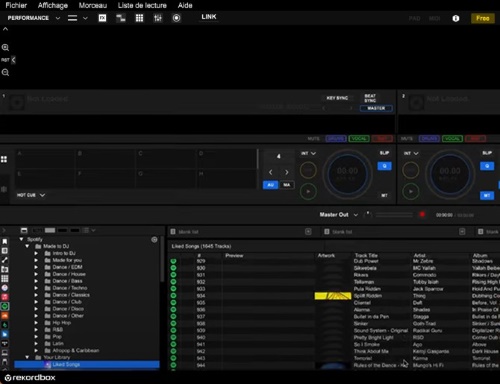The width and height of the screenshot is (500, 384).
Task: Select the TIDAL icon in the browser sidebar
Action: pyautogui.click(x=5, y=343)
